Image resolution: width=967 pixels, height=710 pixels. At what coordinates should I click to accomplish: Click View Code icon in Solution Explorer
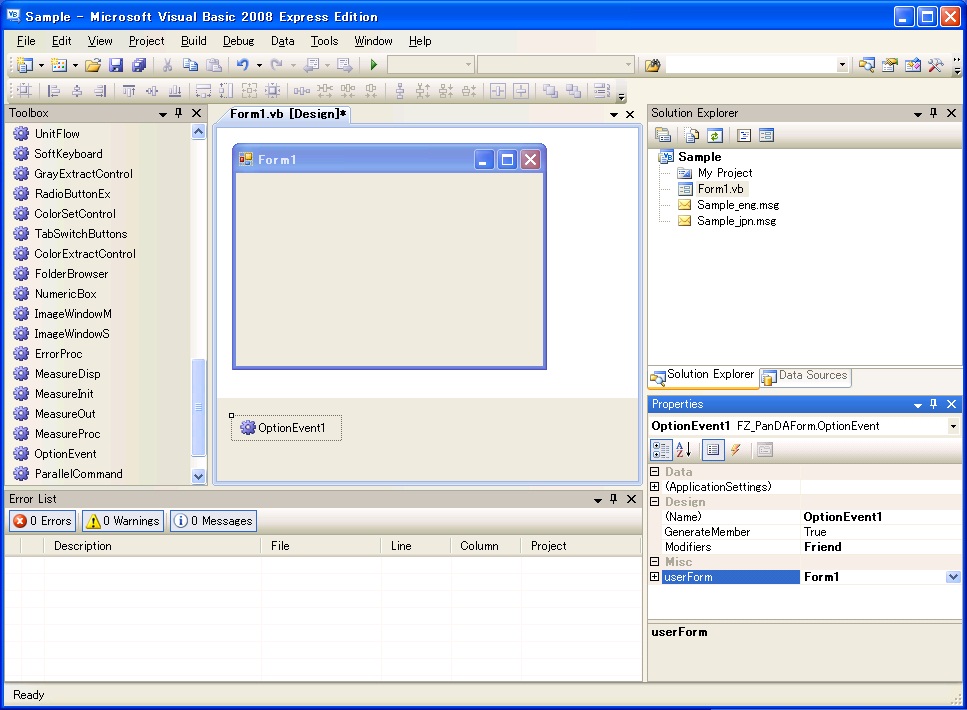coord(744,135)
